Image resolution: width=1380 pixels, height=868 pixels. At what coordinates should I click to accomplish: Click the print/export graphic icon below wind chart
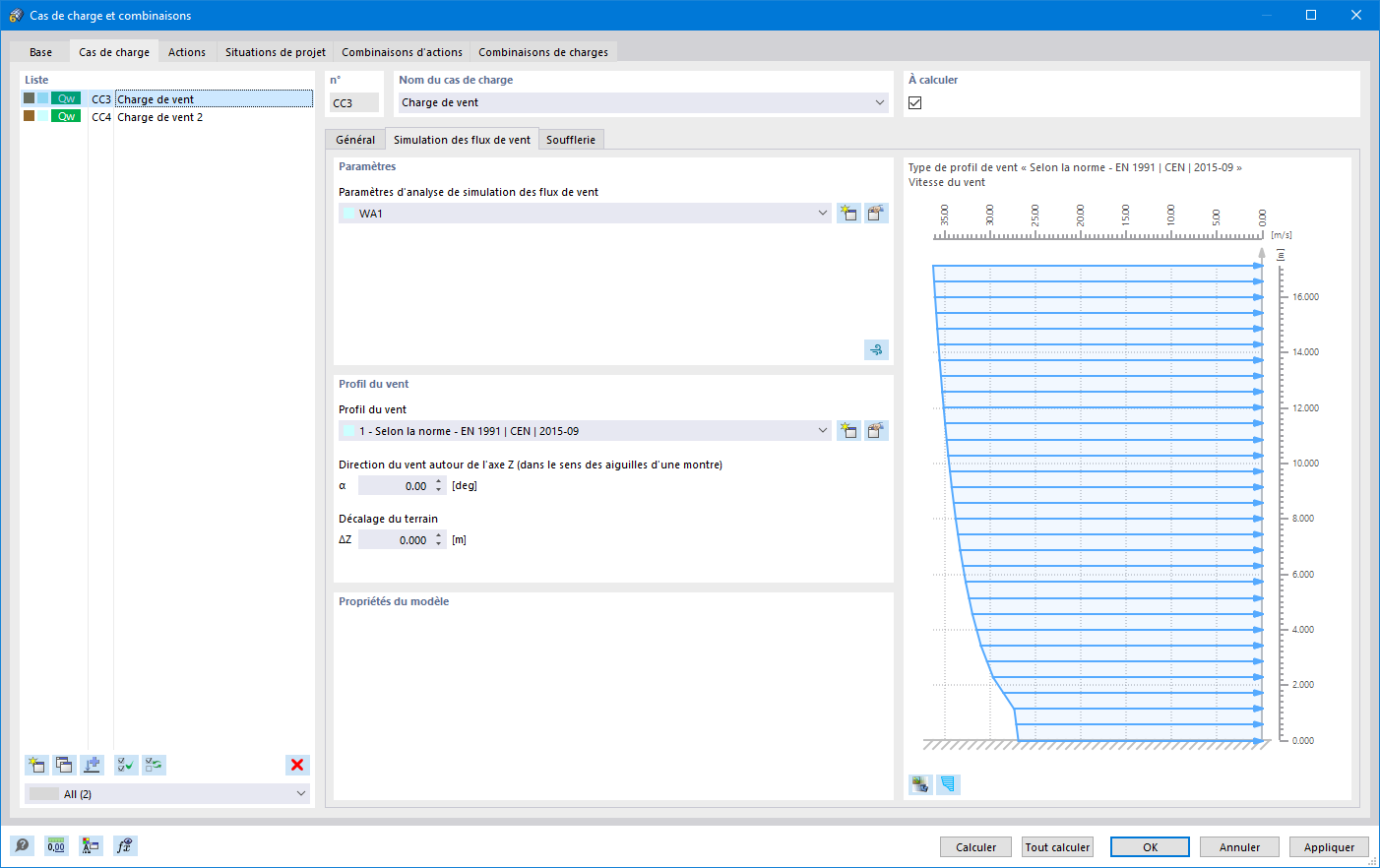(x=920, y=784)
